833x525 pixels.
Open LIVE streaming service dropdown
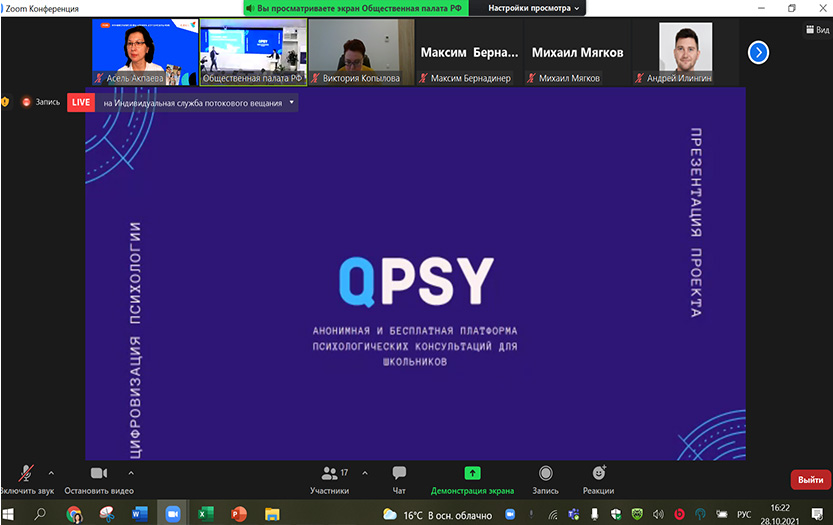[291, 102]
